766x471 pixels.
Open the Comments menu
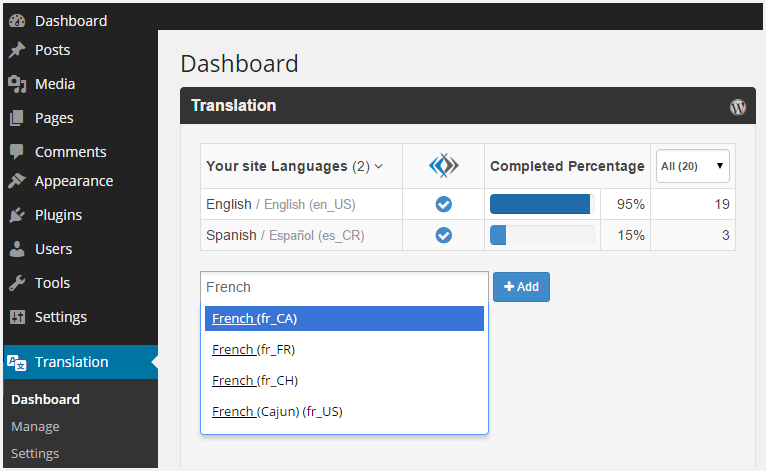[70, 152]
